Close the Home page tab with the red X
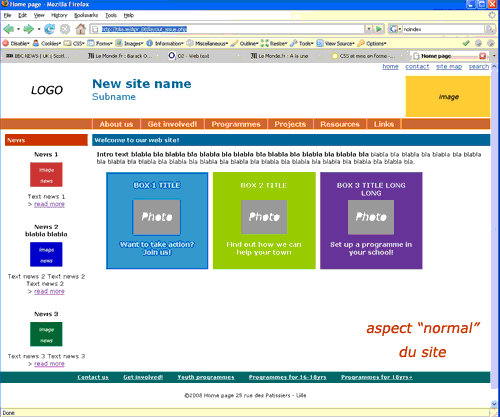Viewport: 500px width, 417px height. (482, 56)
